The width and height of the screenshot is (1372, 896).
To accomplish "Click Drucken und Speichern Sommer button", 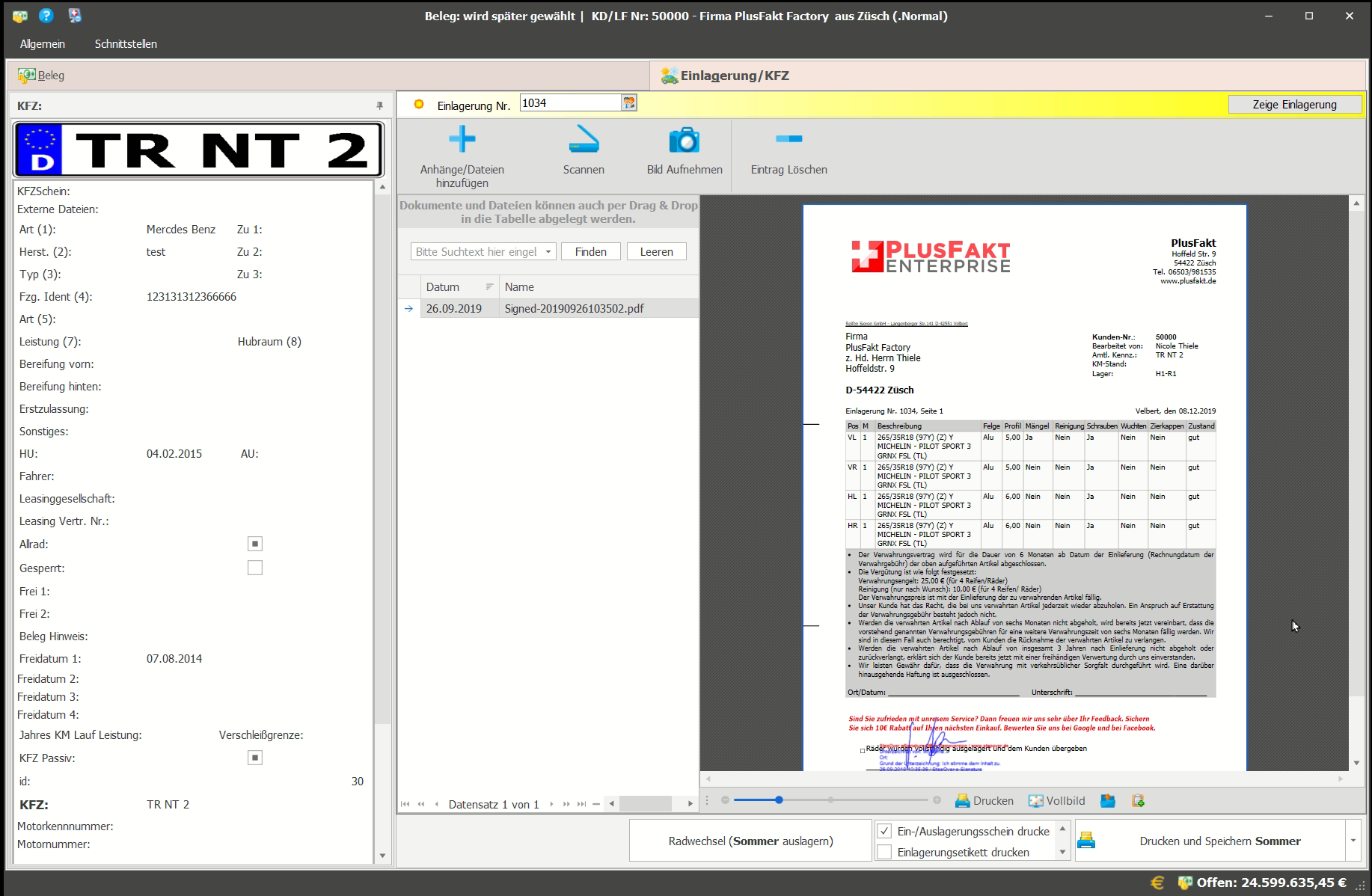I will tap(1210, 841).
